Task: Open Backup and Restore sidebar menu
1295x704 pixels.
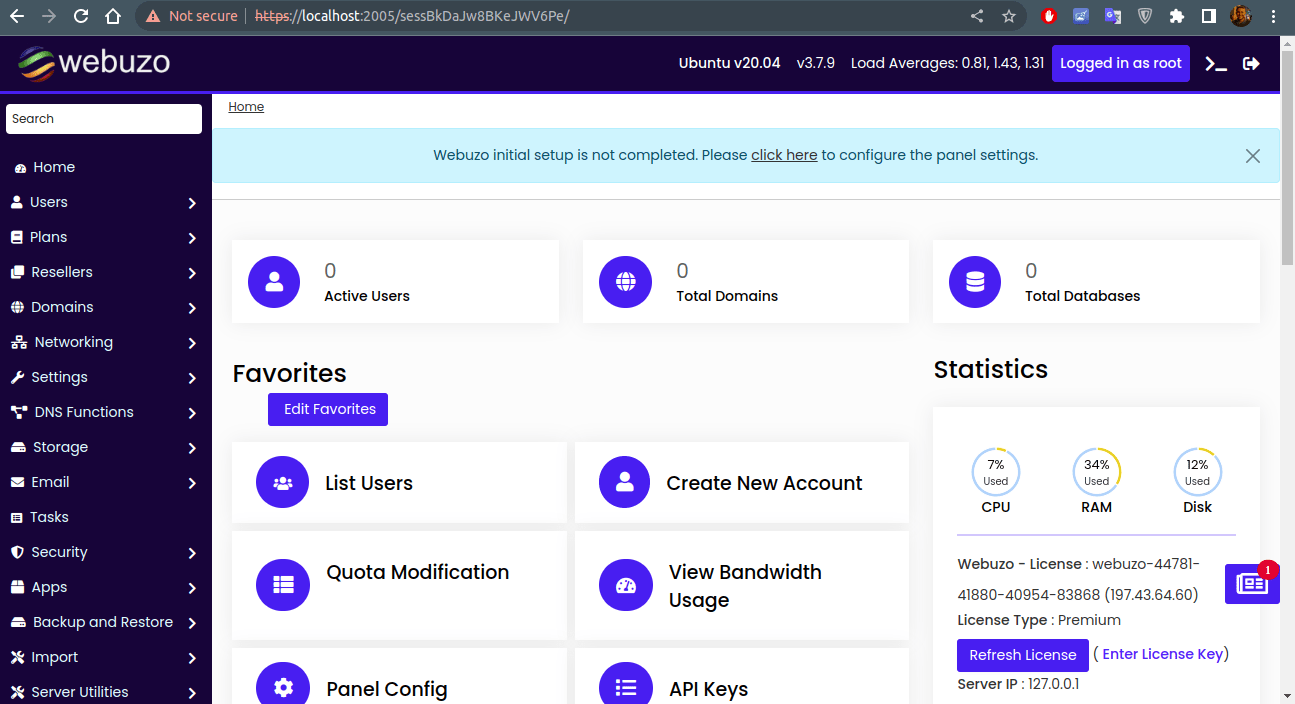Action: coord(105,622)
